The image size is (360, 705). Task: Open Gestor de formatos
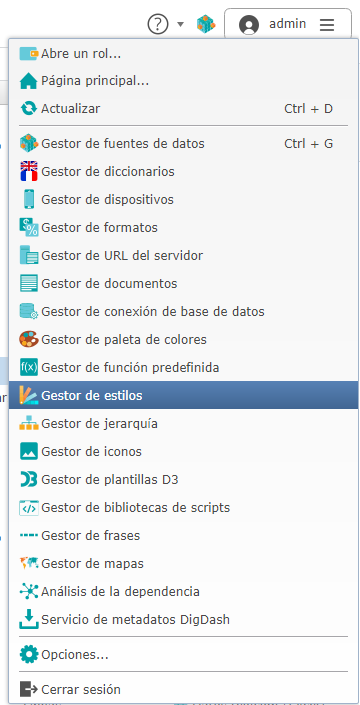point(183,228)
